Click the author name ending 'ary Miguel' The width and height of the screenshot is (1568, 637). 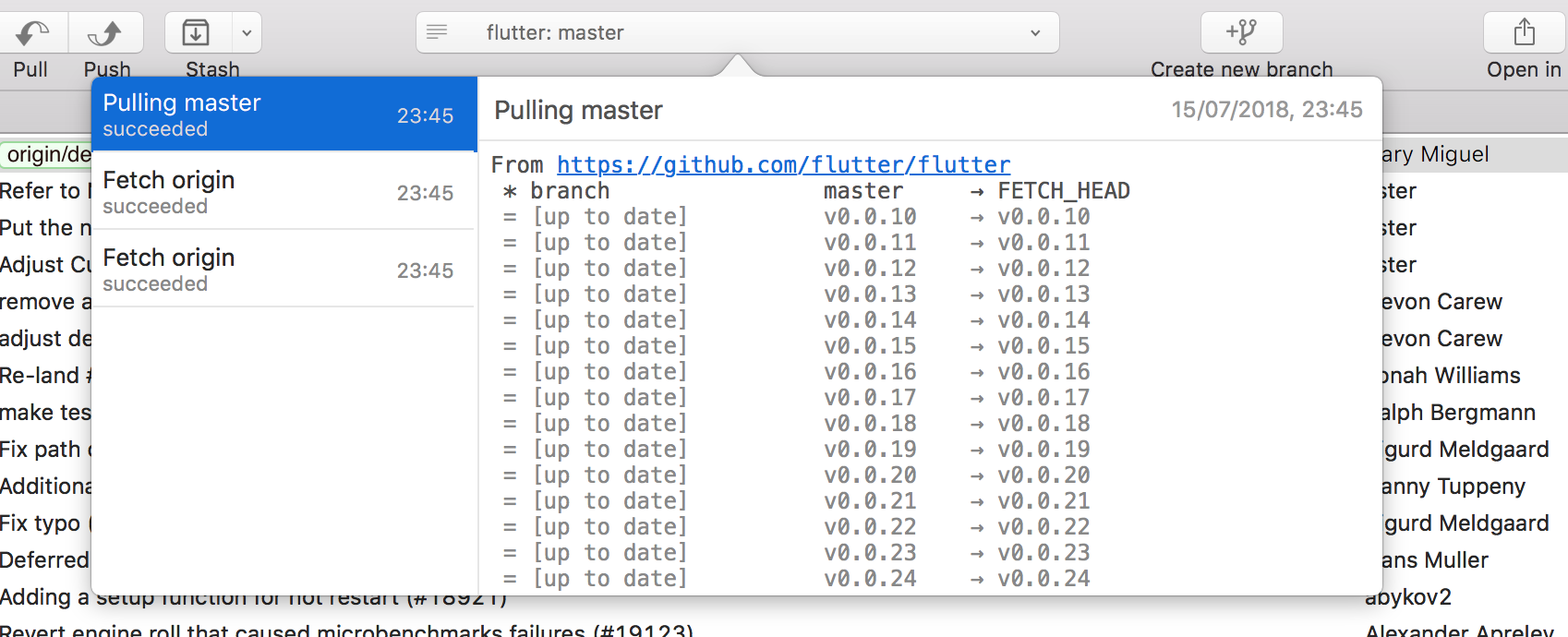[x=1435, y=154]
